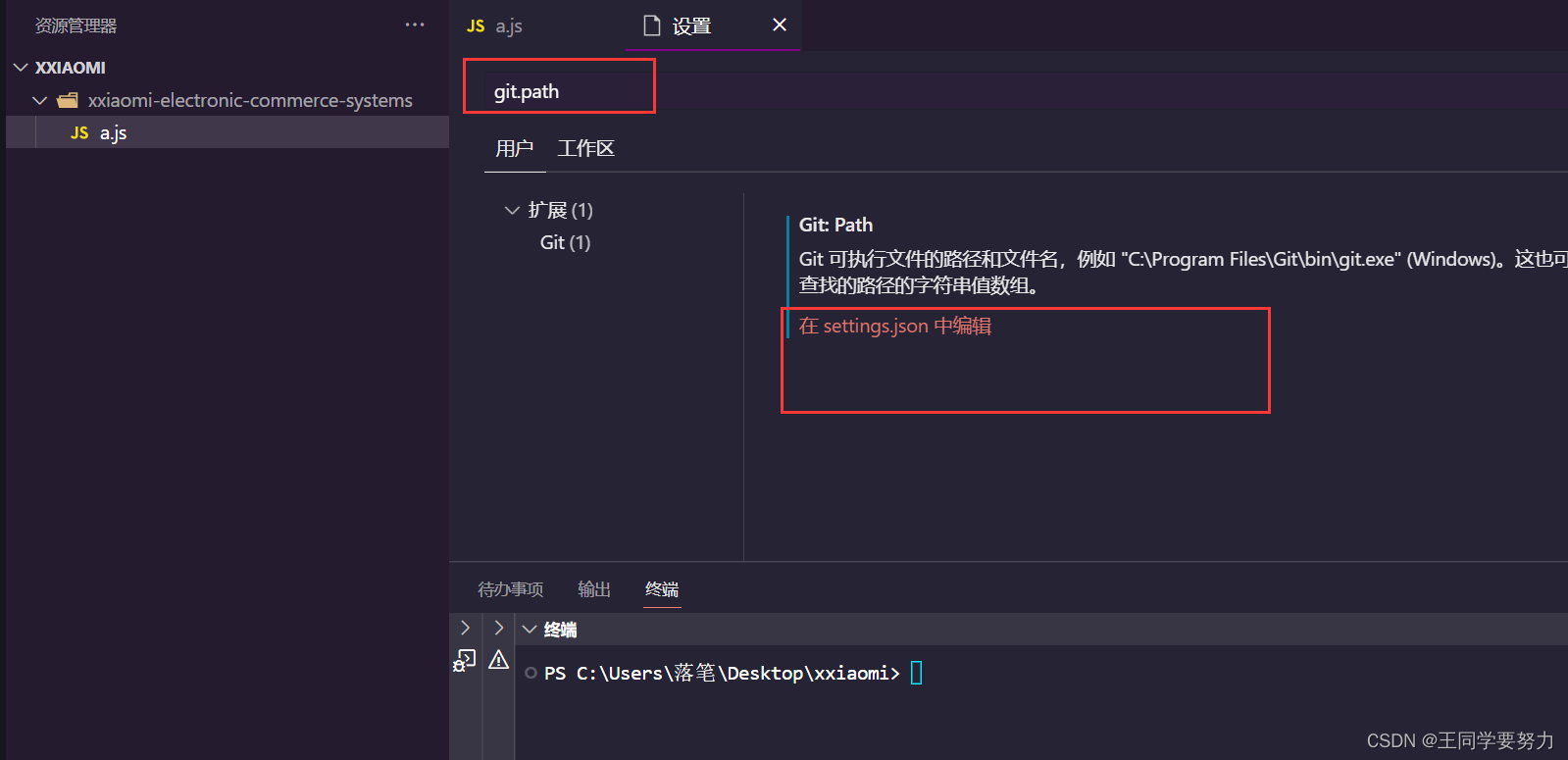
Task: Collapse the 终端 section chevron
Action: tap(530, 630)
